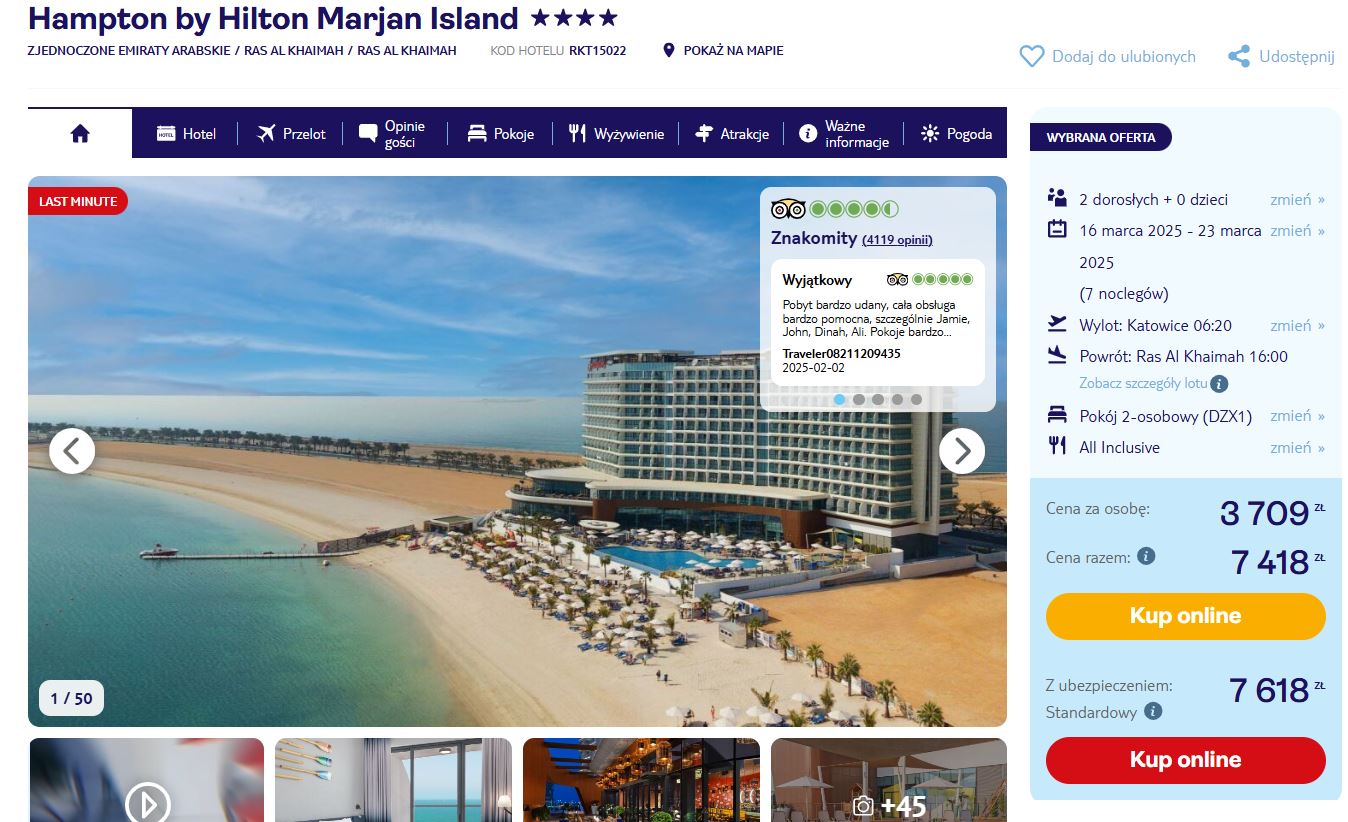
Task: Click the Udostępnij share icon
Action: (1239, 57)
